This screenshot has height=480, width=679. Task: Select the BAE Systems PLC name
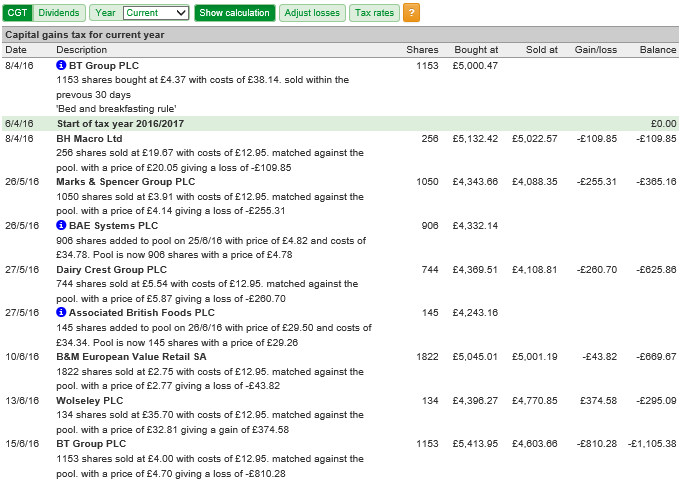coord(113,226)
